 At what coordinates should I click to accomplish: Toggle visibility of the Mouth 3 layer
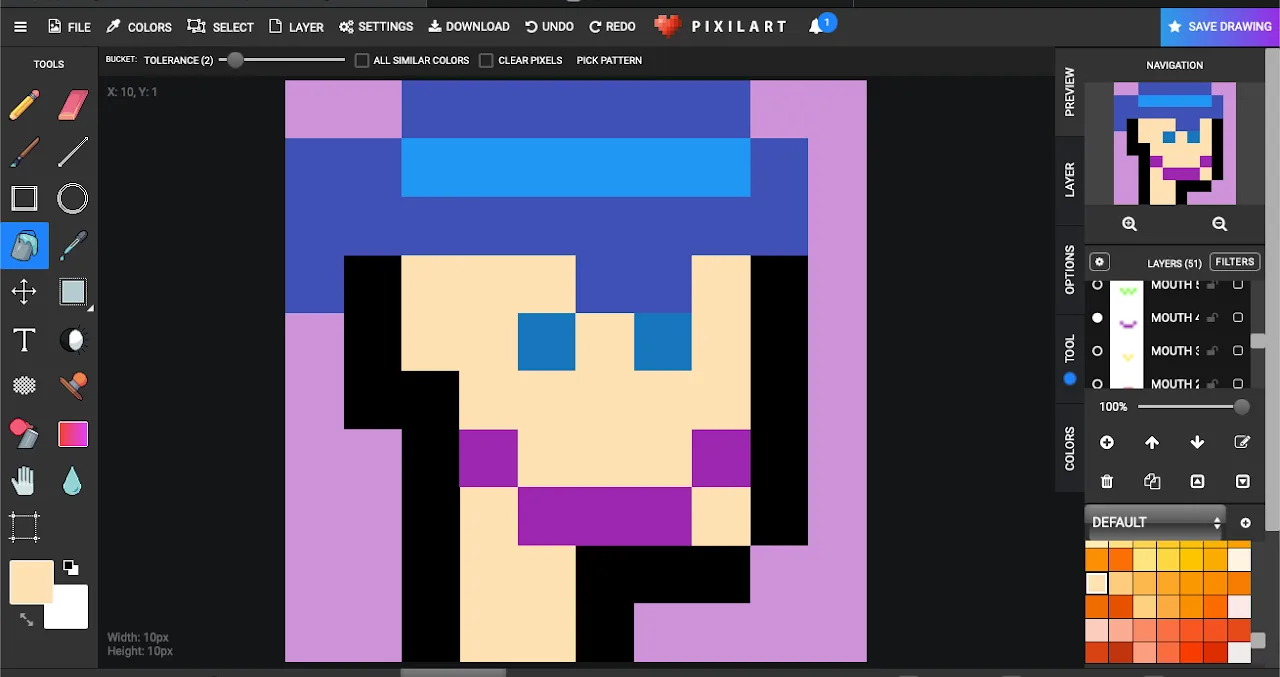pos(1097,351)
